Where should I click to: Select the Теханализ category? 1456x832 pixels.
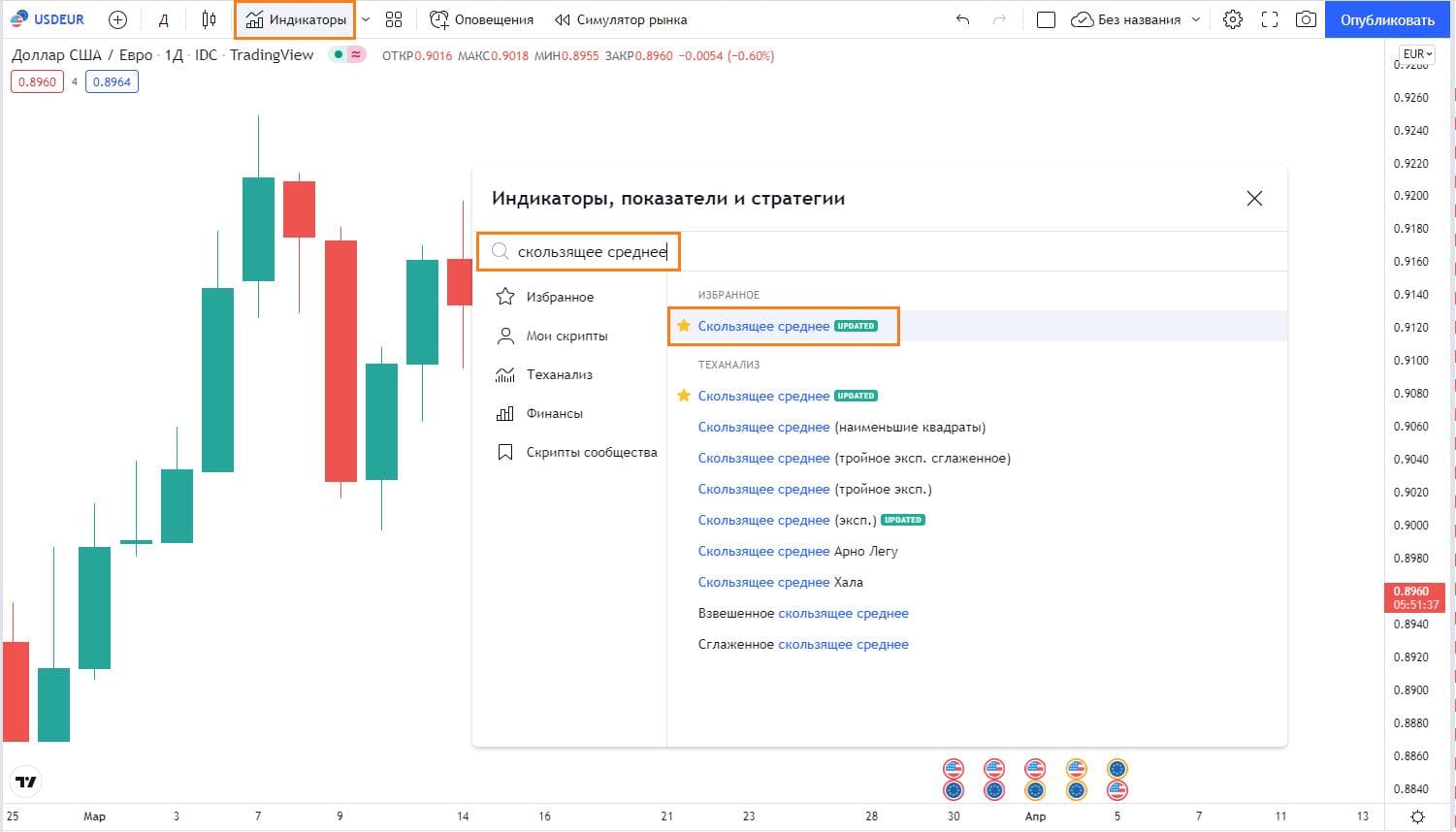pyautogui.click(x=559, y=374)
